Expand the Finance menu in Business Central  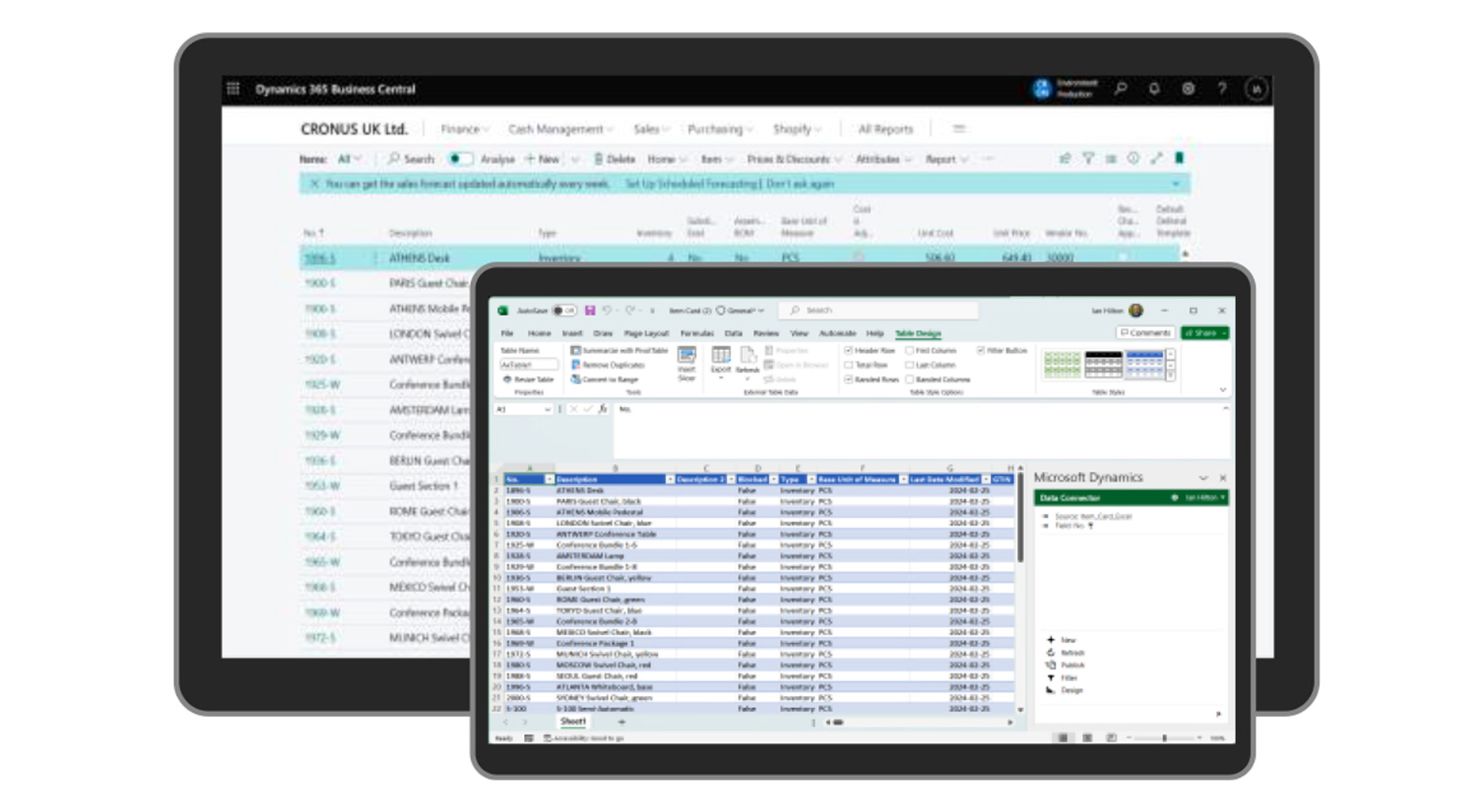point(465,129)
